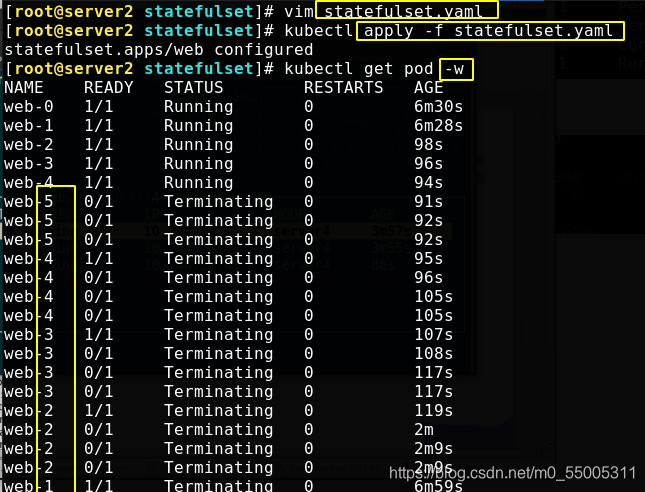The height and width of the screenshot is (492, 645).
Task: Click 1/1 ready value in the 119s row
Action: (x=99, y=411)
